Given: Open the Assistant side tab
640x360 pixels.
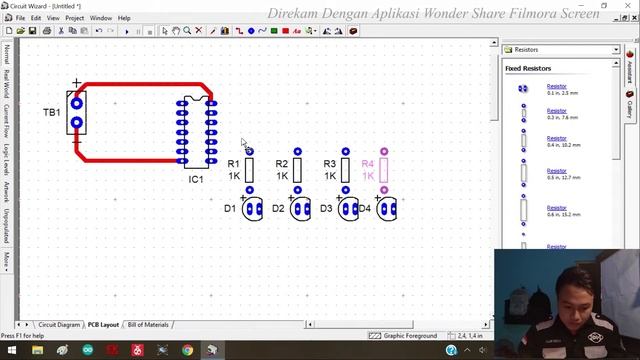Looking at the screenshot, I should pos(629,67).
